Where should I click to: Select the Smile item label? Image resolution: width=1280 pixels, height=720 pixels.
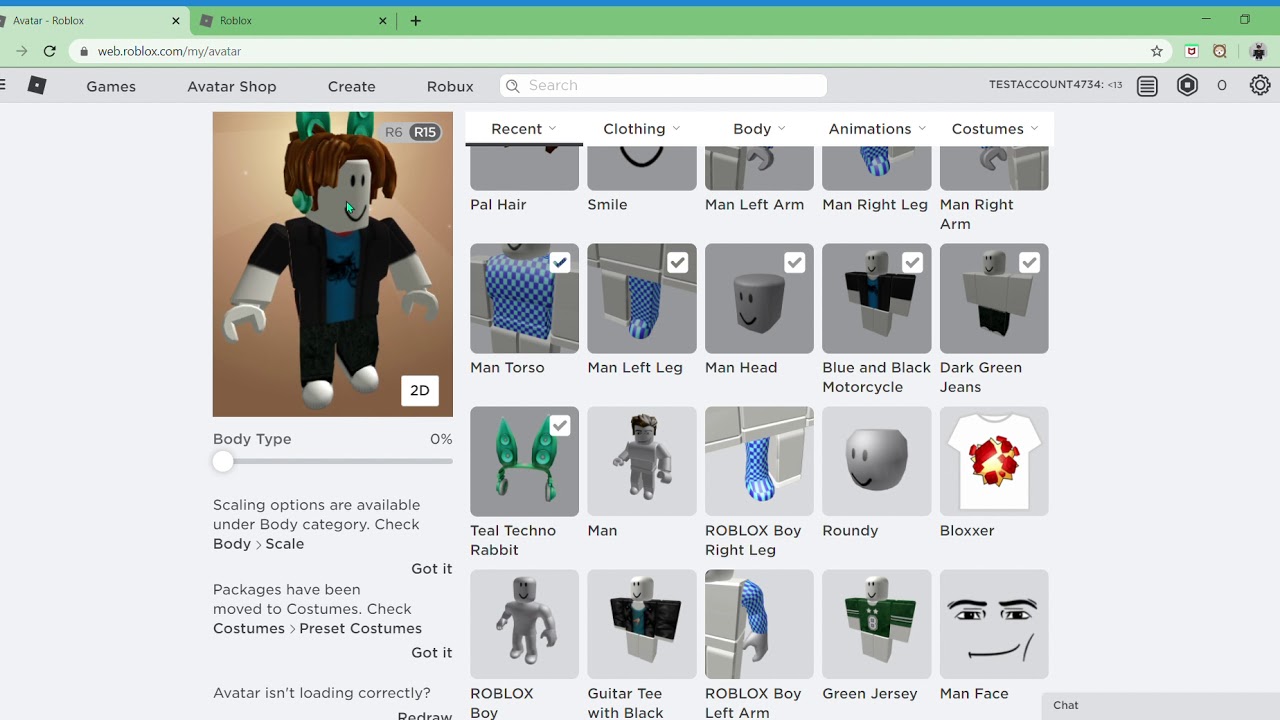[x=608, y=205]
